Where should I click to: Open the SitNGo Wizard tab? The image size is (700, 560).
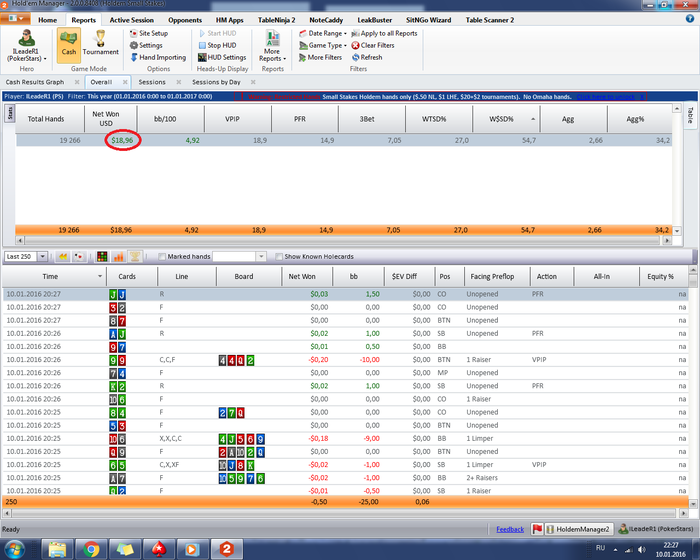pos(429,20)
